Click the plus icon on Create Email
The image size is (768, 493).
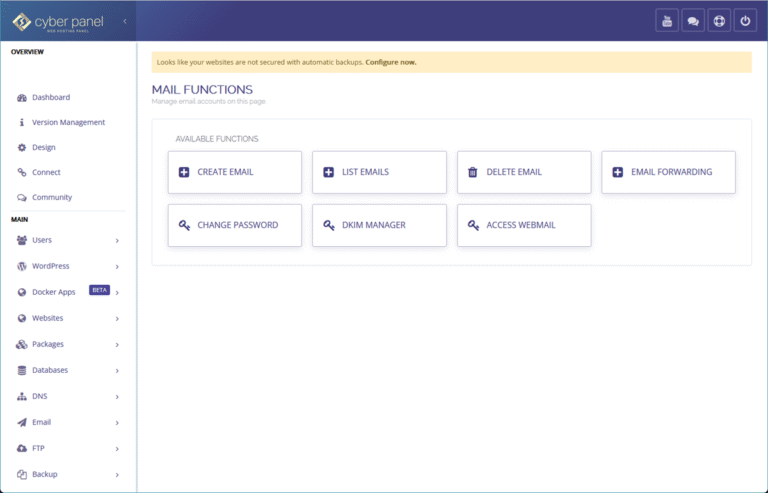(184, 172)
